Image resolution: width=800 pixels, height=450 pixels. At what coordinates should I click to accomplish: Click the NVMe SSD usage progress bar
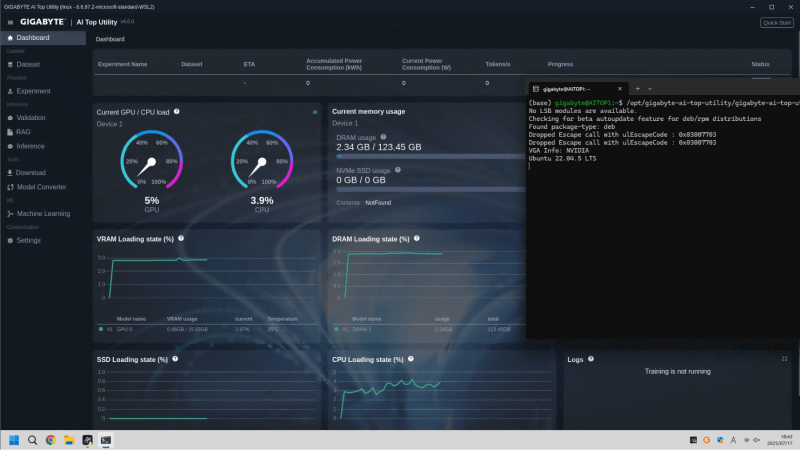tap(431, 189)
